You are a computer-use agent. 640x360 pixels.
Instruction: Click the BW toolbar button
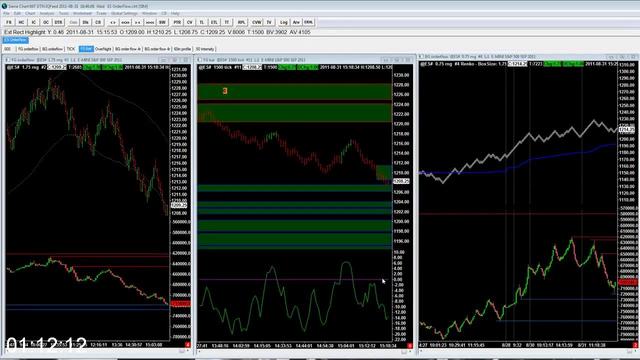tap(162, 22)
